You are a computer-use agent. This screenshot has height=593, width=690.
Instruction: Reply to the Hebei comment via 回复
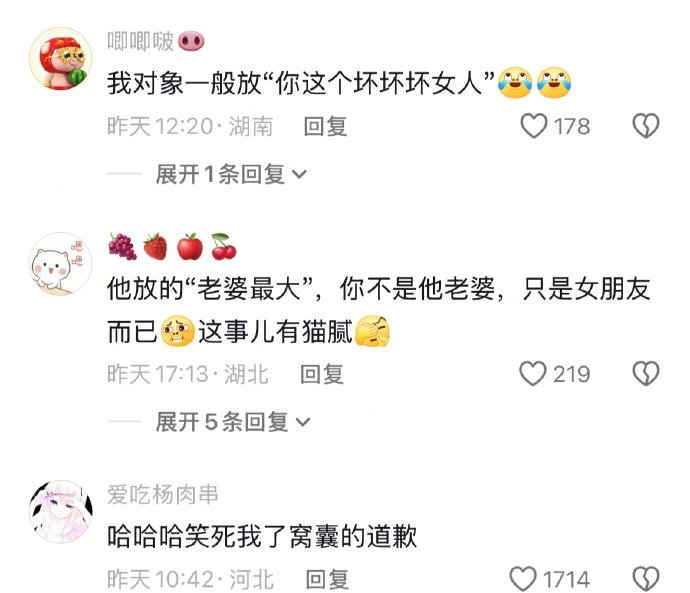pyautogui.click(x=327, y=579)
